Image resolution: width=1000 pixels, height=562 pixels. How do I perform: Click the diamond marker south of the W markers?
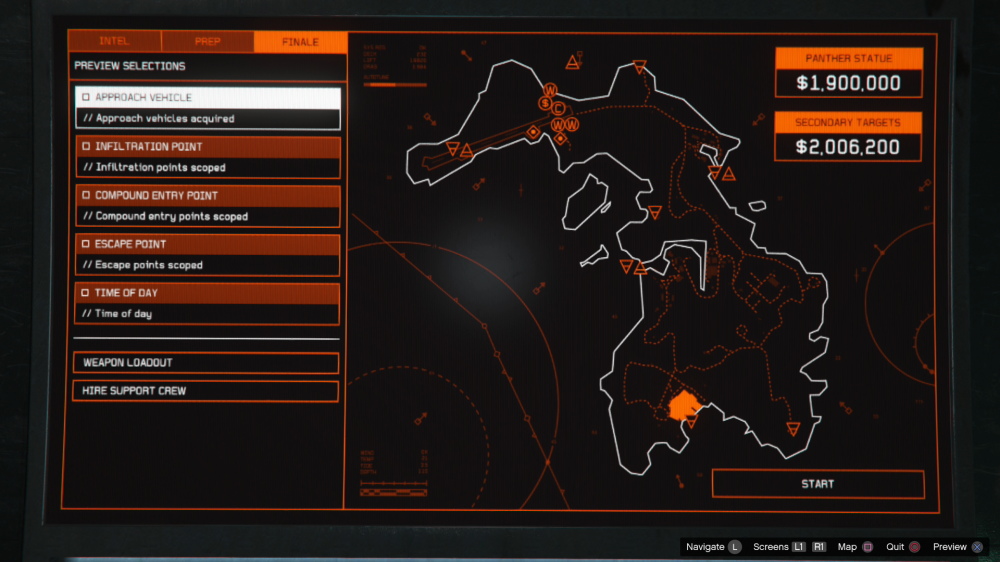tap(560, 138)
